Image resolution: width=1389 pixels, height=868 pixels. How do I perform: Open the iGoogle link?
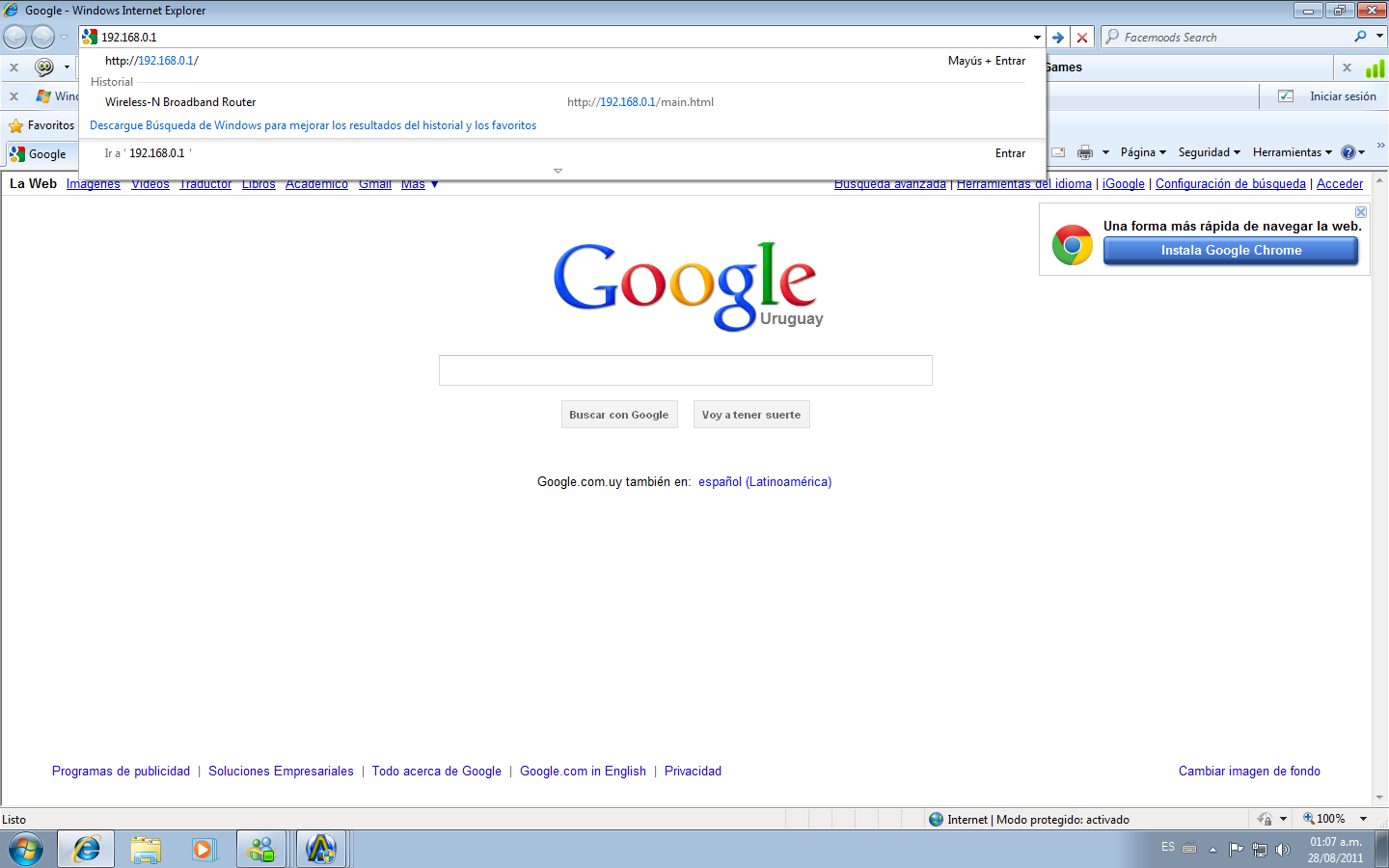[x=1124, y=184]
